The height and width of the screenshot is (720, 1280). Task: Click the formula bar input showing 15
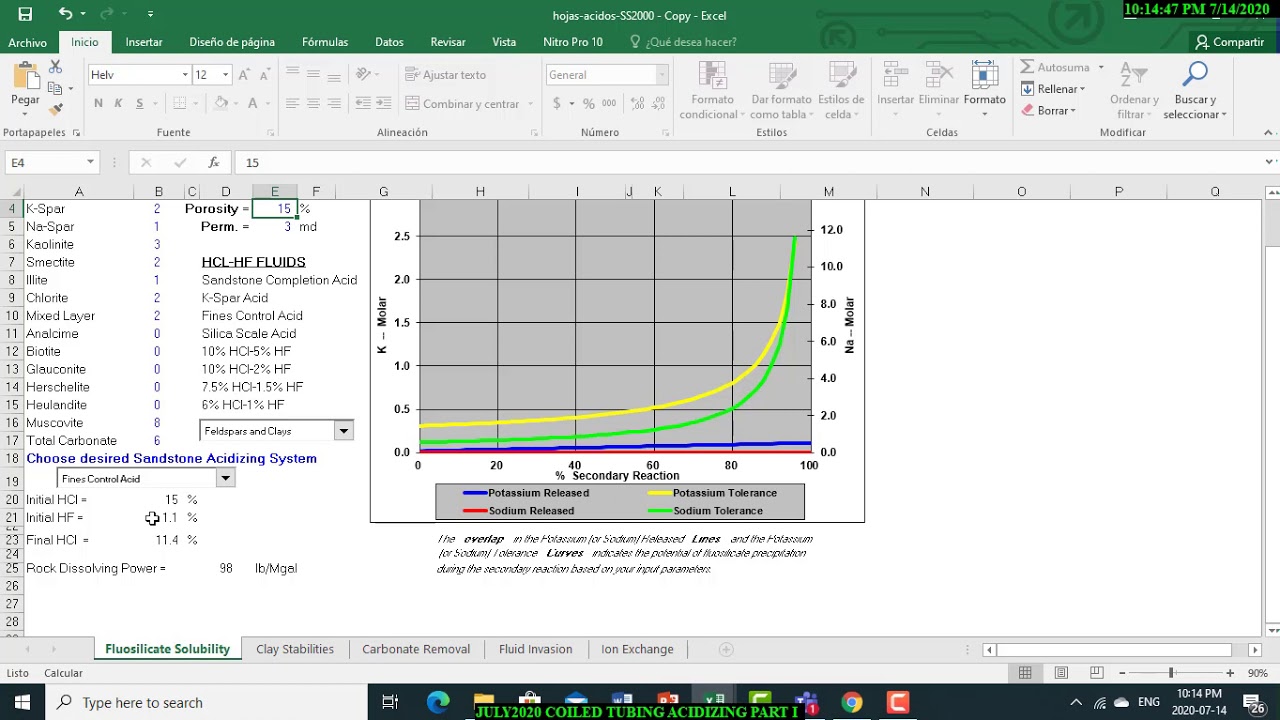click(x=750, y=162)
